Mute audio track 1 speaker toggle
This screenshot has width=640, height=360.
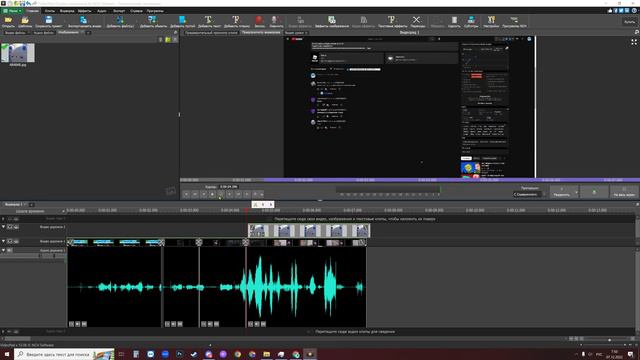coord(10,250)
